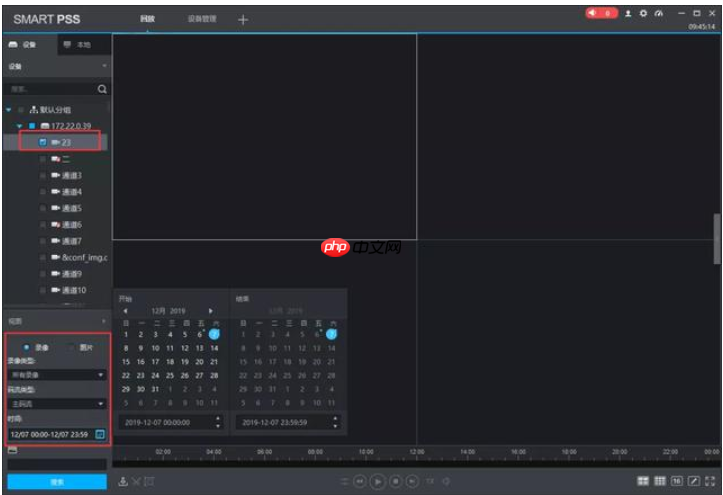Open the custom layout edit icon

tap(693, 481)
